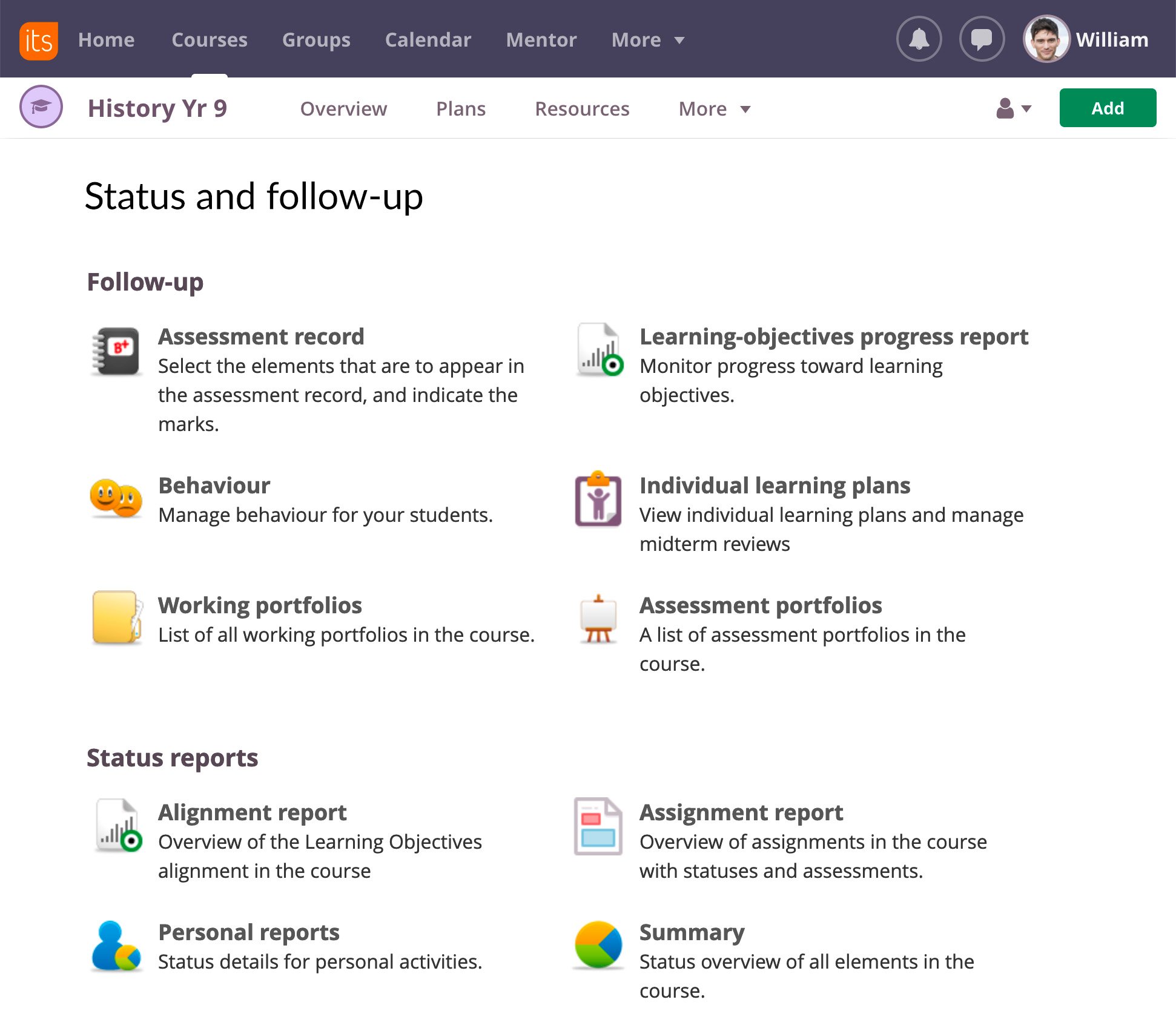Expand the top navigation More dropdown
1176x1034 pixels.
point(647,40)
